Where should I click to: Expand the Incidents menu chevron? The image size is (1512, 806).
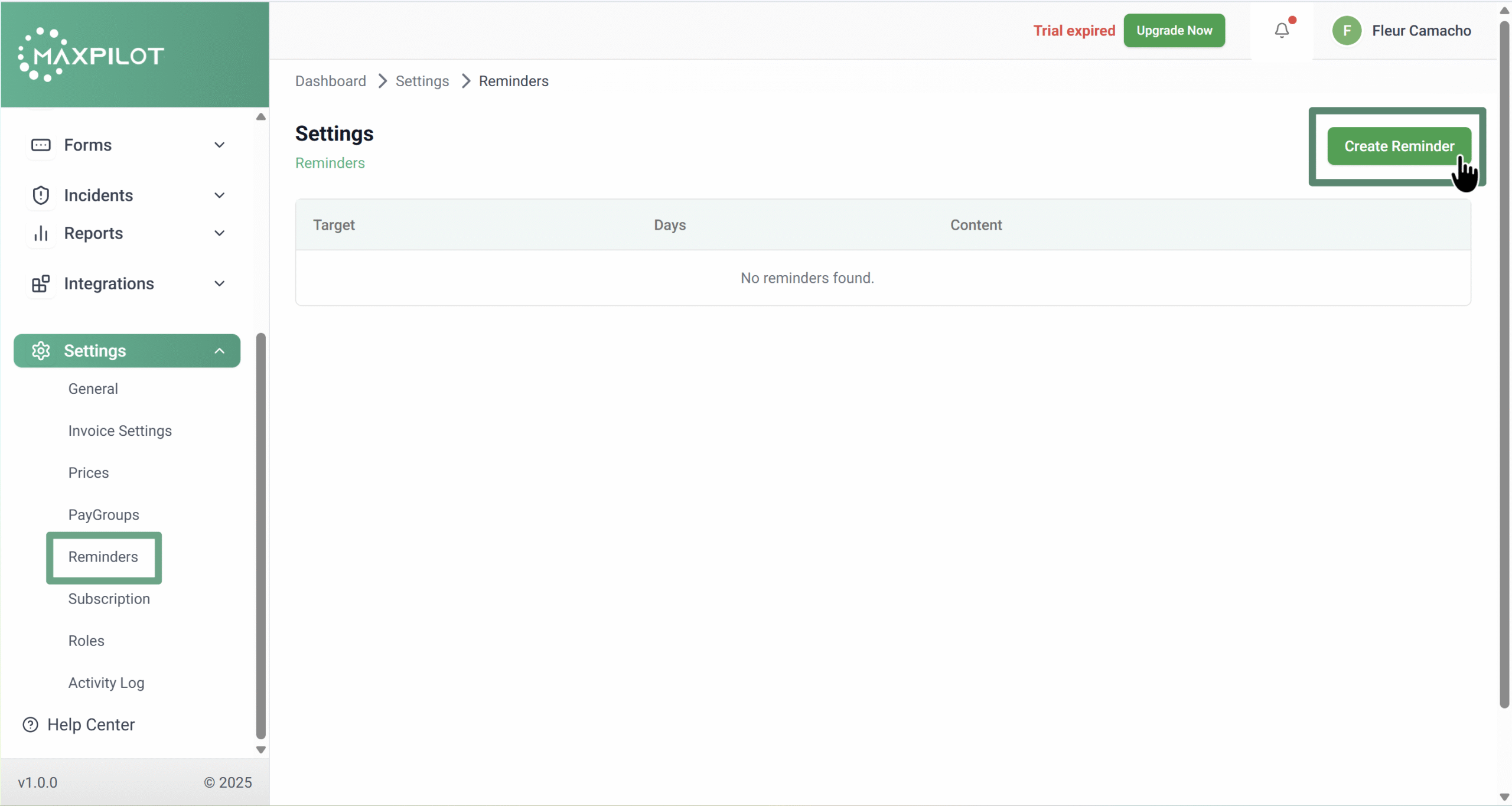click(x=219, y=195)
